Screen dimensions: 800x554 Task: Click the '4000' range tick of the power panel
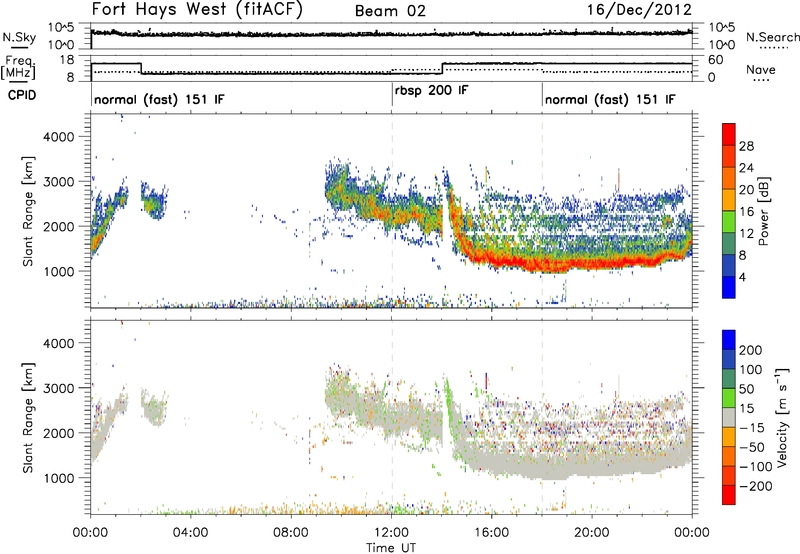click(x=58, y=137)
